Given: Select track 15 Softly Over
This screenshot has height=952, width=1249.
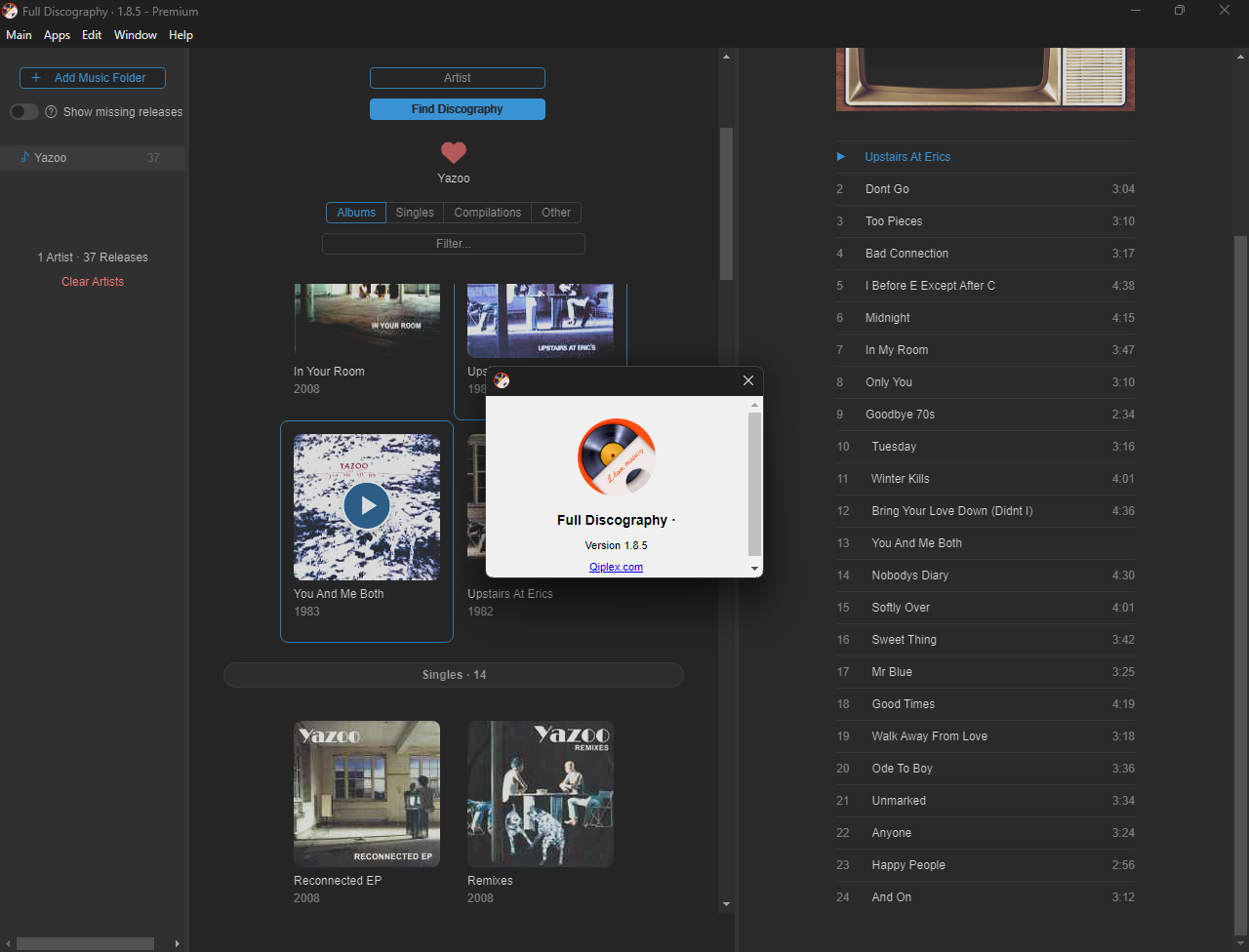Looking at the screenshot, I should [x=986, y=608].
